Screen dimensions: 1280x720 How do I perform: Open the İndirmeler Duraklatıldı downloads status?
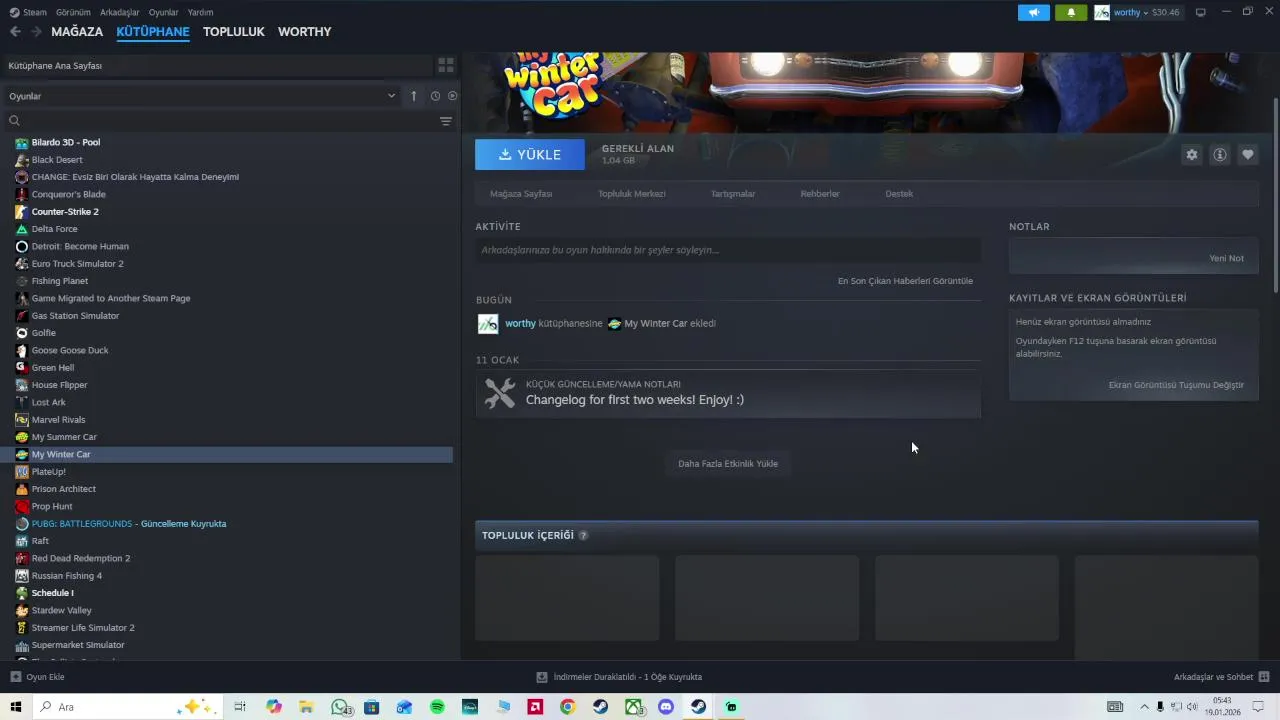pos(620,677)
